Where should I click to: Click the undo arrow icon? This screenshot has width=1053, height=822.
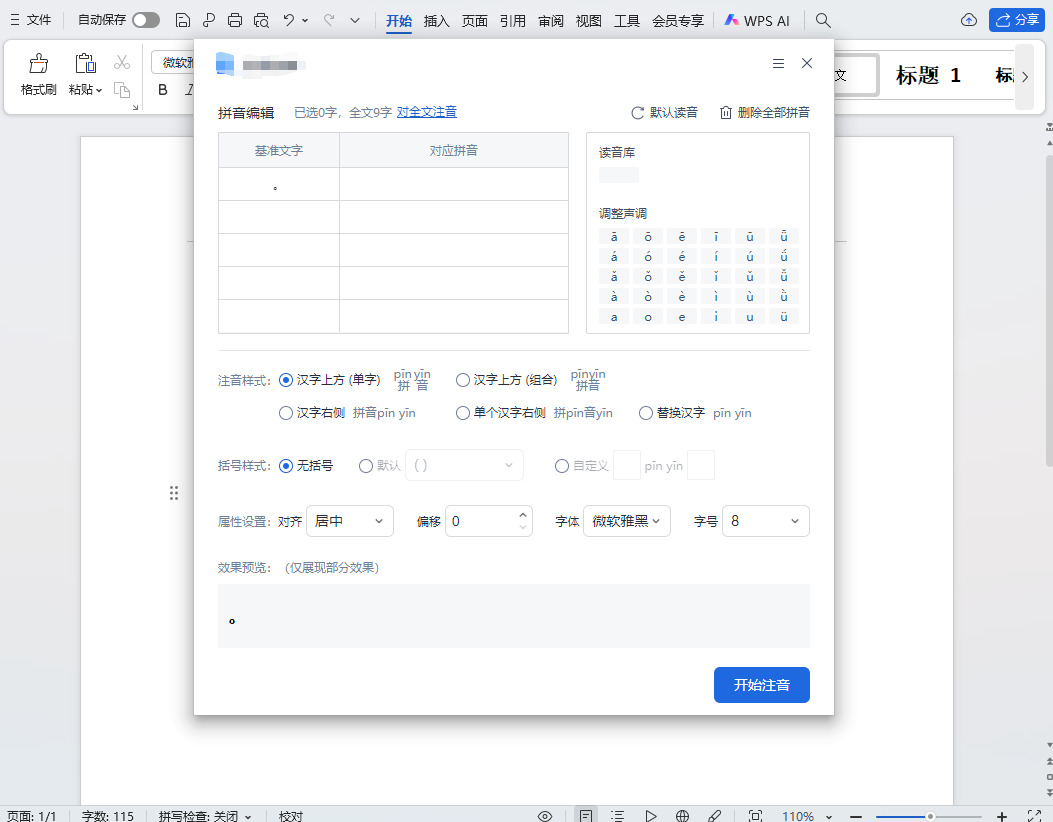point(288,20)
